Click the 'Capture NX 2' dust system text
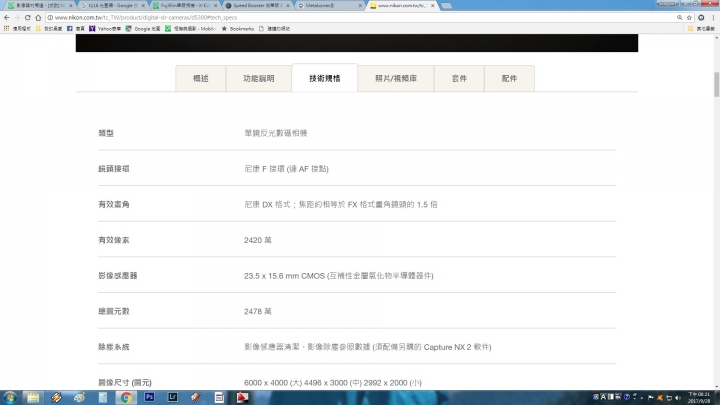Image resolution: width=720 pixels, height=405 pixels. pos(447,347)
